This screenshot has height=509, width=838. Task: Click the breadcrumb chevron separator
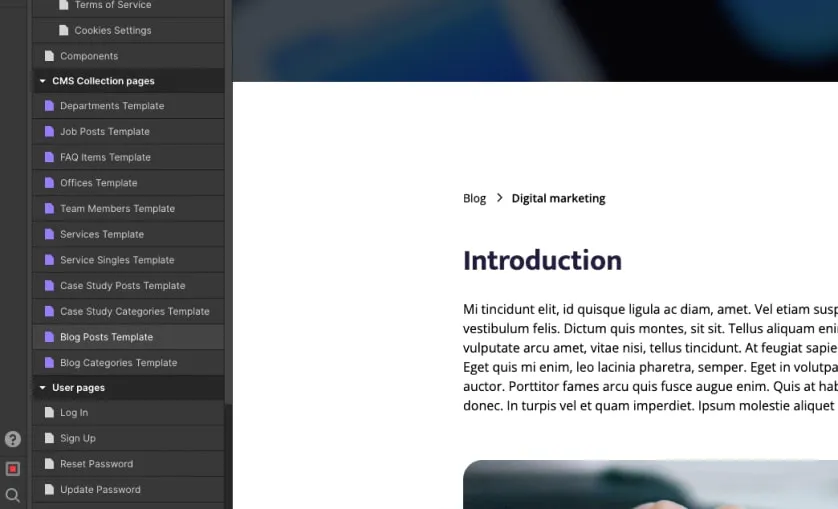(x=499, y=198)
